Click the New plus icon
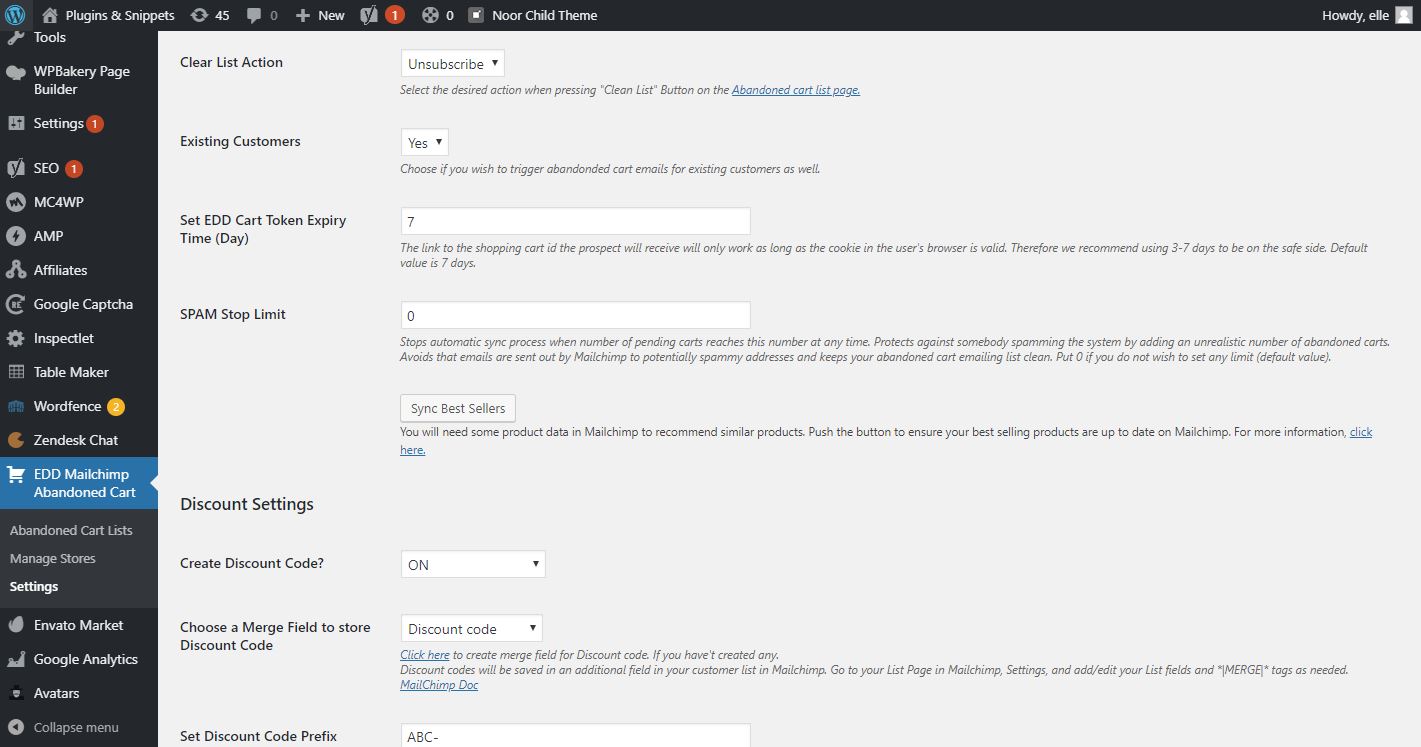 point(303,16)
